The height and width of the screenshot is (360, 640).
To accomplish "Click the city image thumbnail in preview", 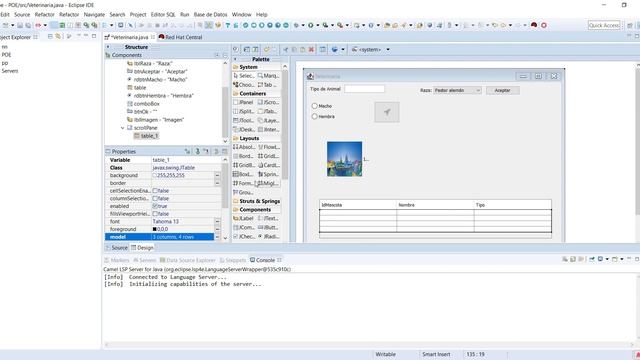I will click(x=344, y=159).
